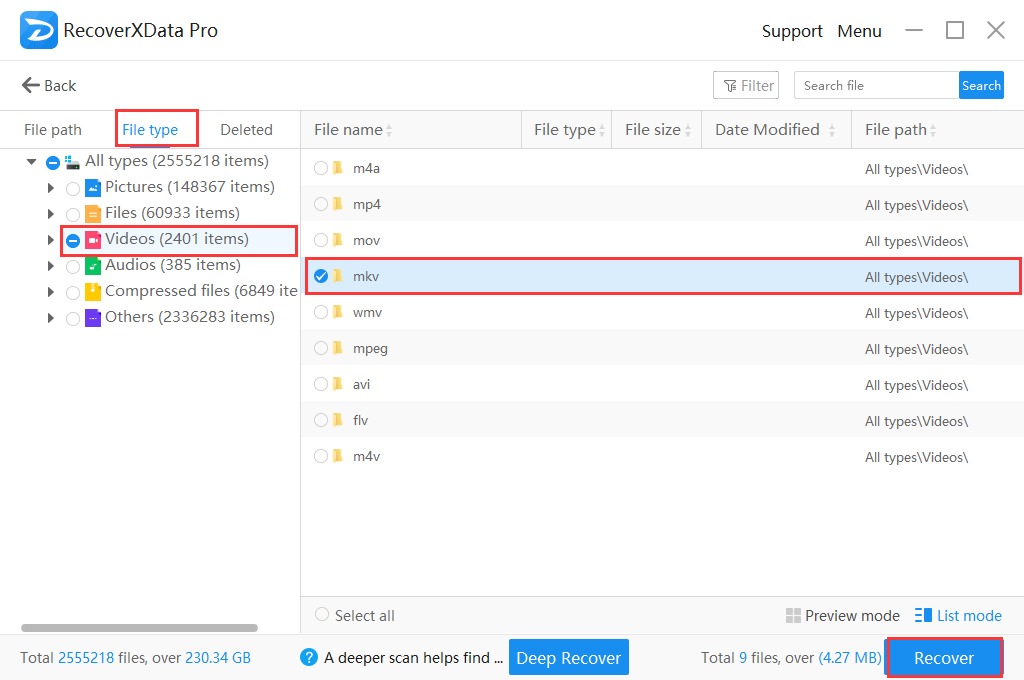Click the m4v folder icon
The height and width of the screenshot is (680, 1024).
click(338, 455)
